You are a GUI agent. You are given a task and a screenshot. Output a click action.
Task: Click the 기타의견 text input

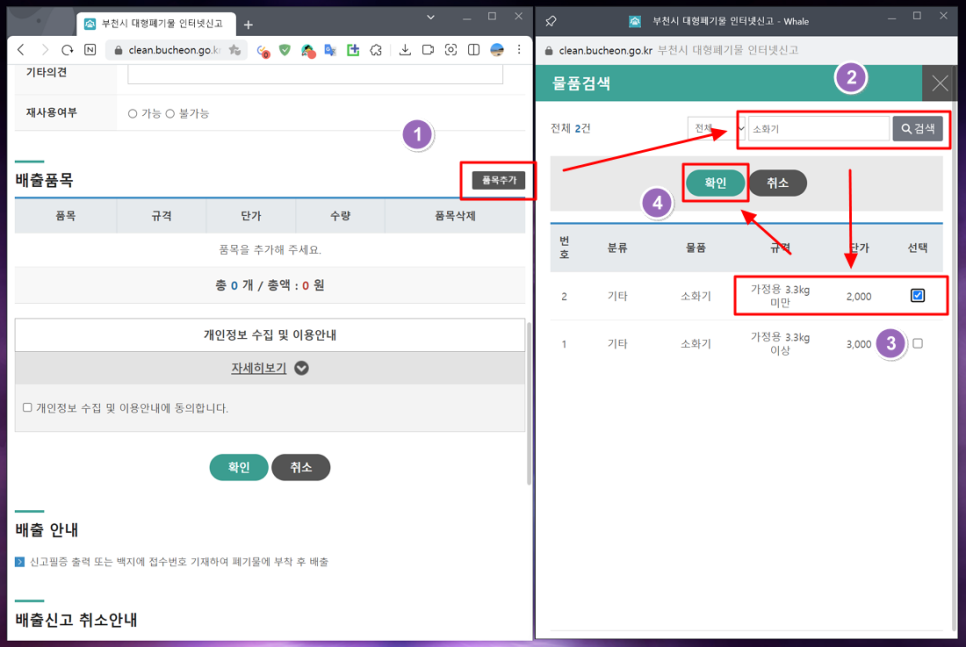click(315, 74)
